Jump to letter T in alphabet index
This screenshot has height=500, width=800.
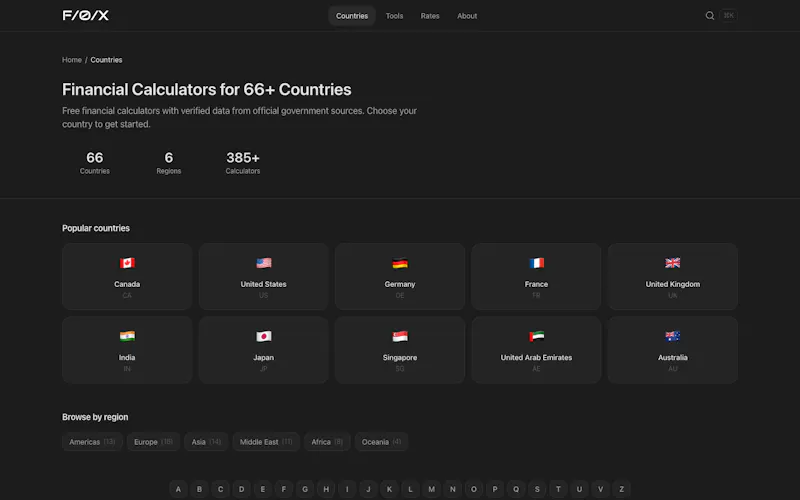click(x=558, y=489)
